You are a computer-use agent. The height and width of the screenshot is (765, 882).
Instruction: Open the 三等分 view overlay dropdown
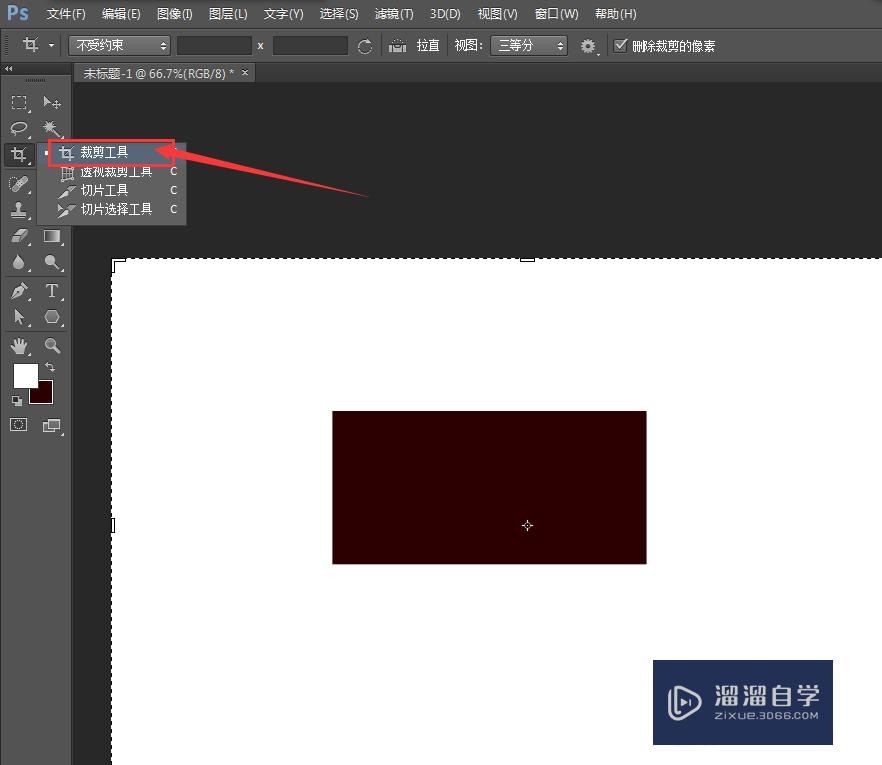point(529,46)
